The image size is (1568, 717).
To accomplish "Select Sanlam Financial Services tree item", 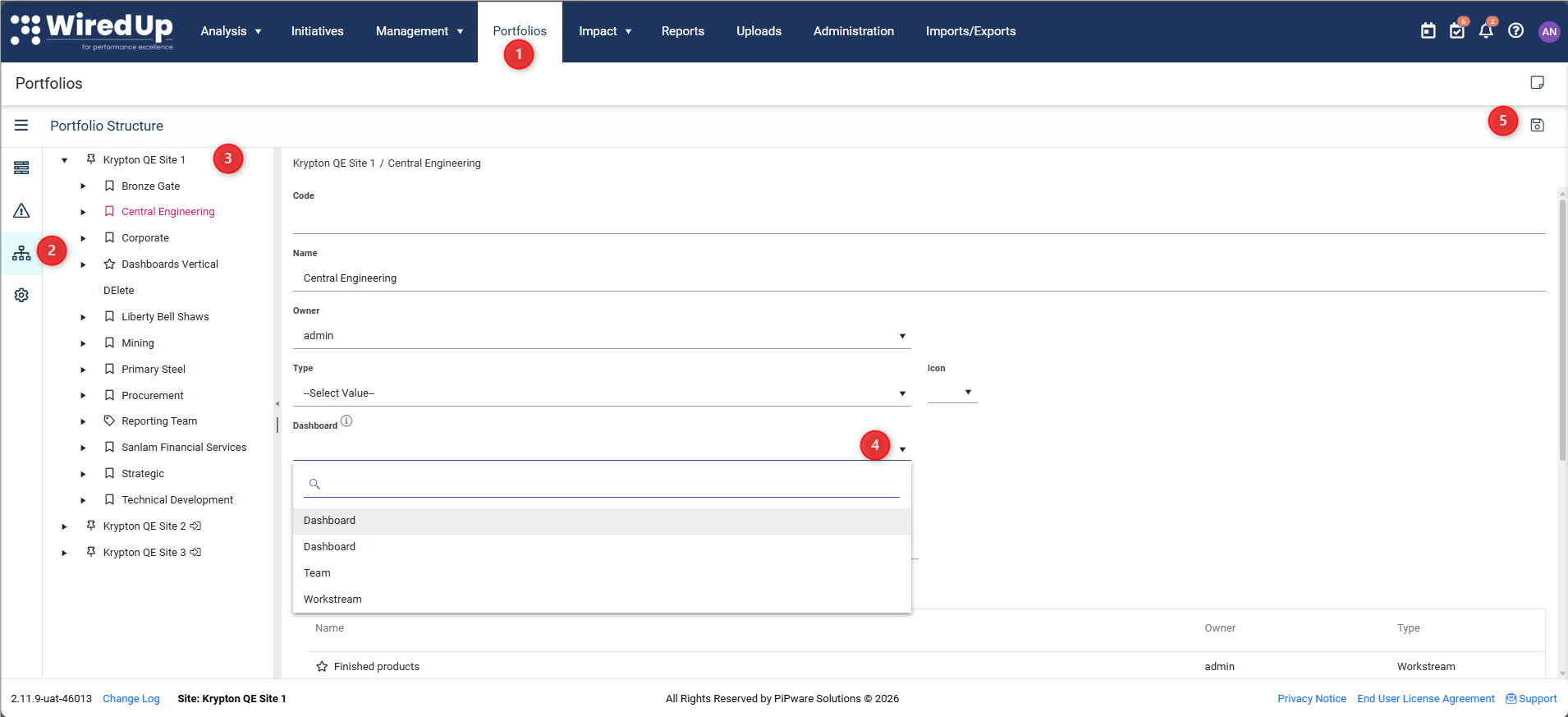I will 184,448.
